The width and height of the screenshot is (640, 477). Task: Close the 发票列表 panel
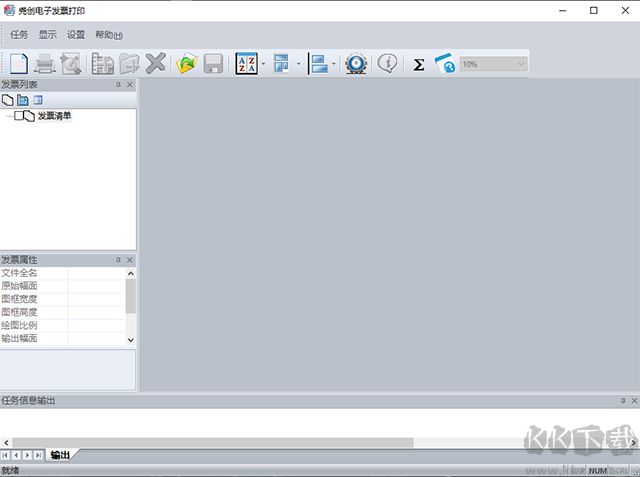pyautogui.click(x=130, y=84)
